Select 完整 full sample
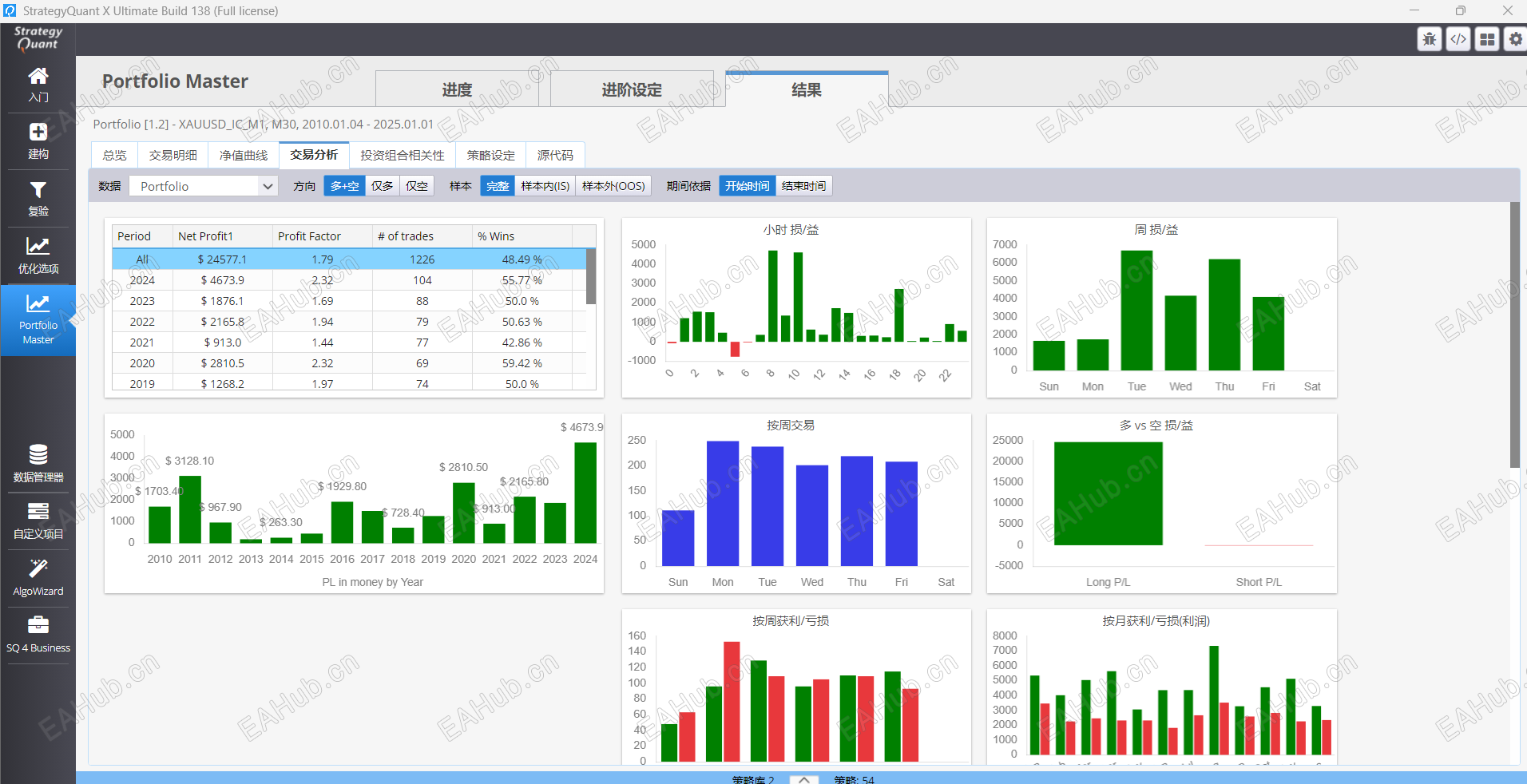 pyautogui.click(x=498, y=186)
